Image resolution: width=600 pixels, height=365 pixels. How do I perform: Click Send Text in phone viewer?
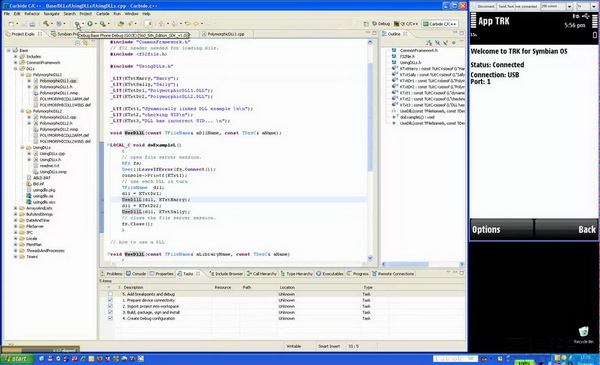tap(506, 7)
